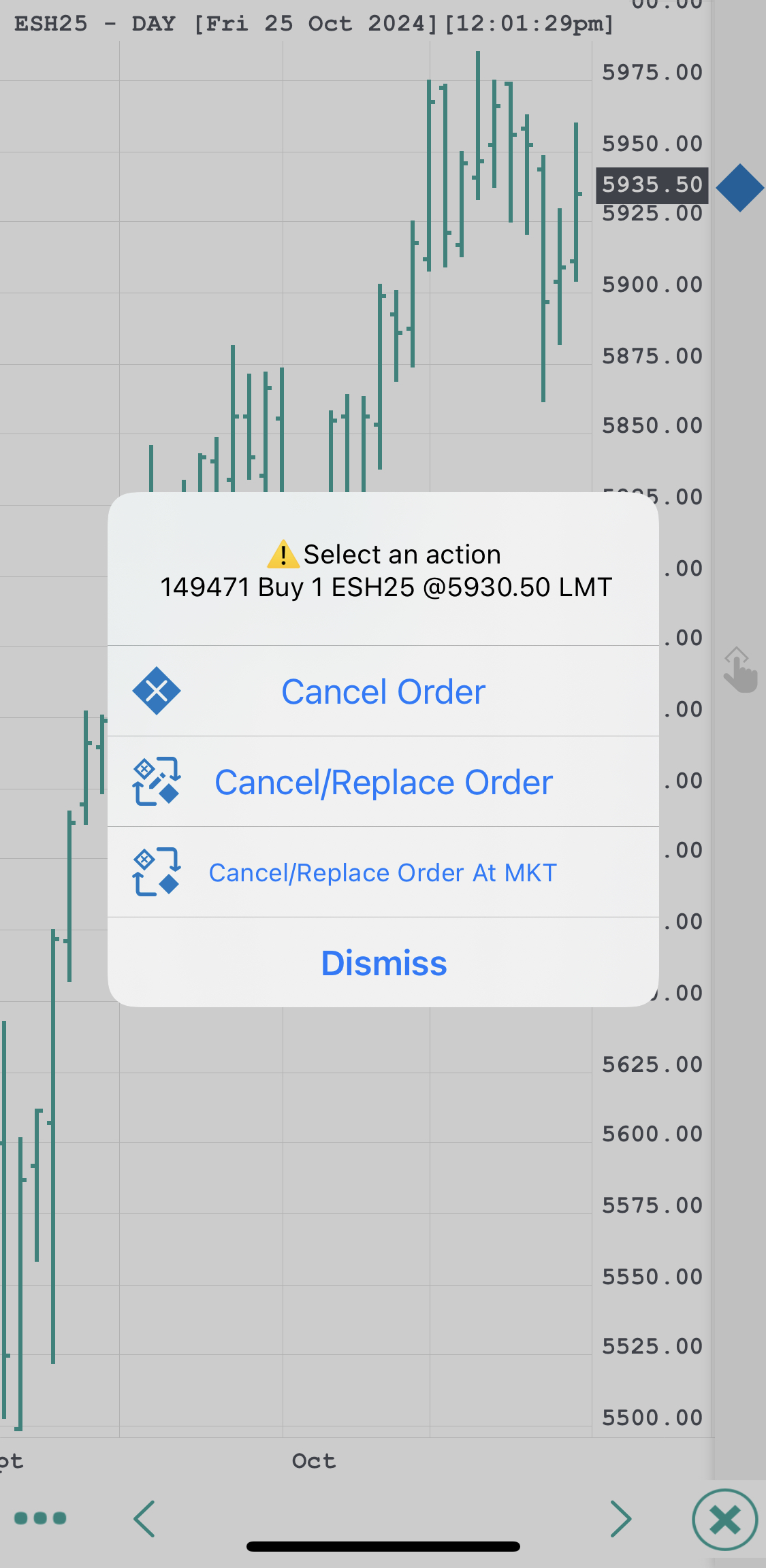766x1568 pixels.
Task: Tap the Cancel/Replace At MKT icon
Action: coord(157,872)
